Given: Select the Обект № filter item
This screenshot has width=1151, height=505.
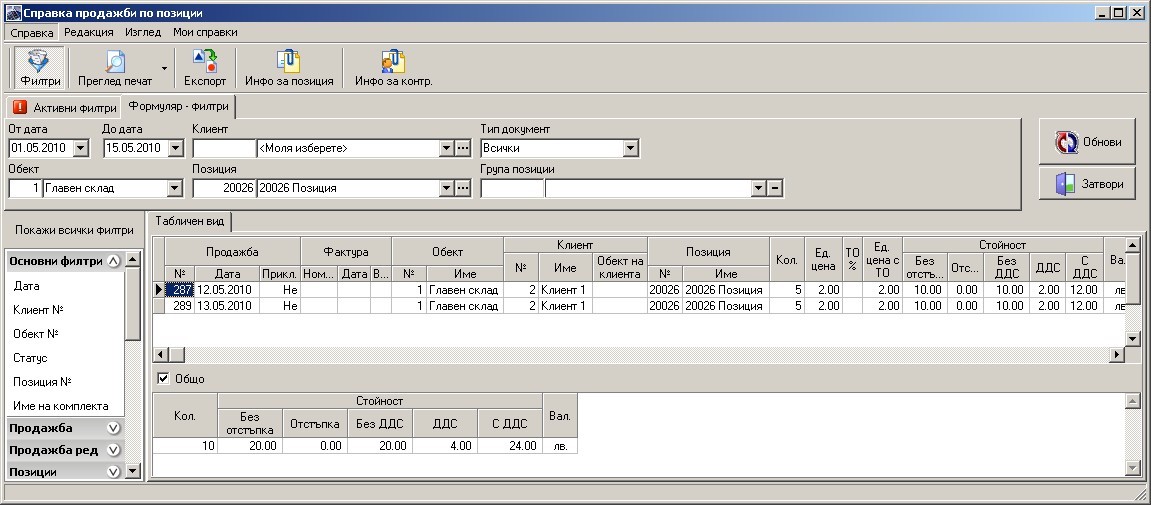Looking at the screenshot, I should coord(35,334).
